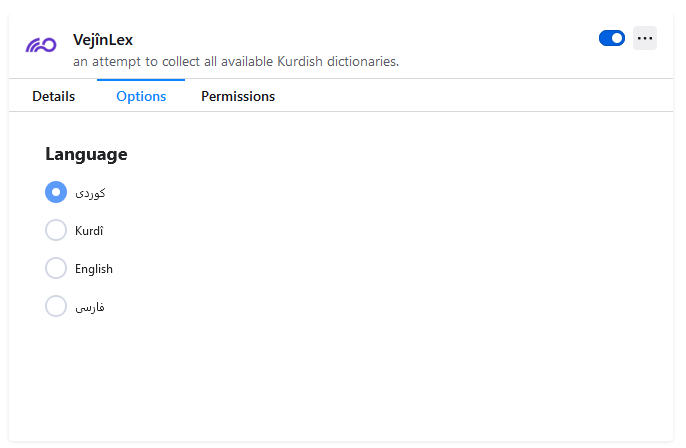Click the کوردی option label text
This screenshot has width=686, height=448.
click(x=90, y=193)
